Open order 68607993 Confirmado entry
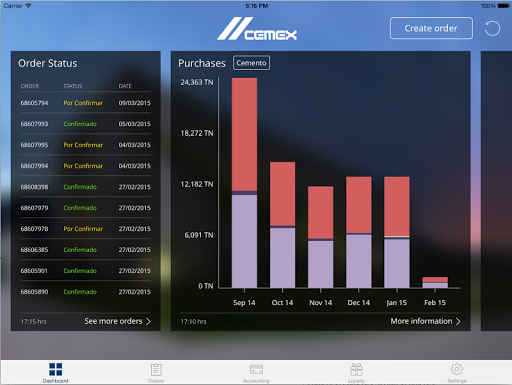512x385 pixels. [86, 124]
